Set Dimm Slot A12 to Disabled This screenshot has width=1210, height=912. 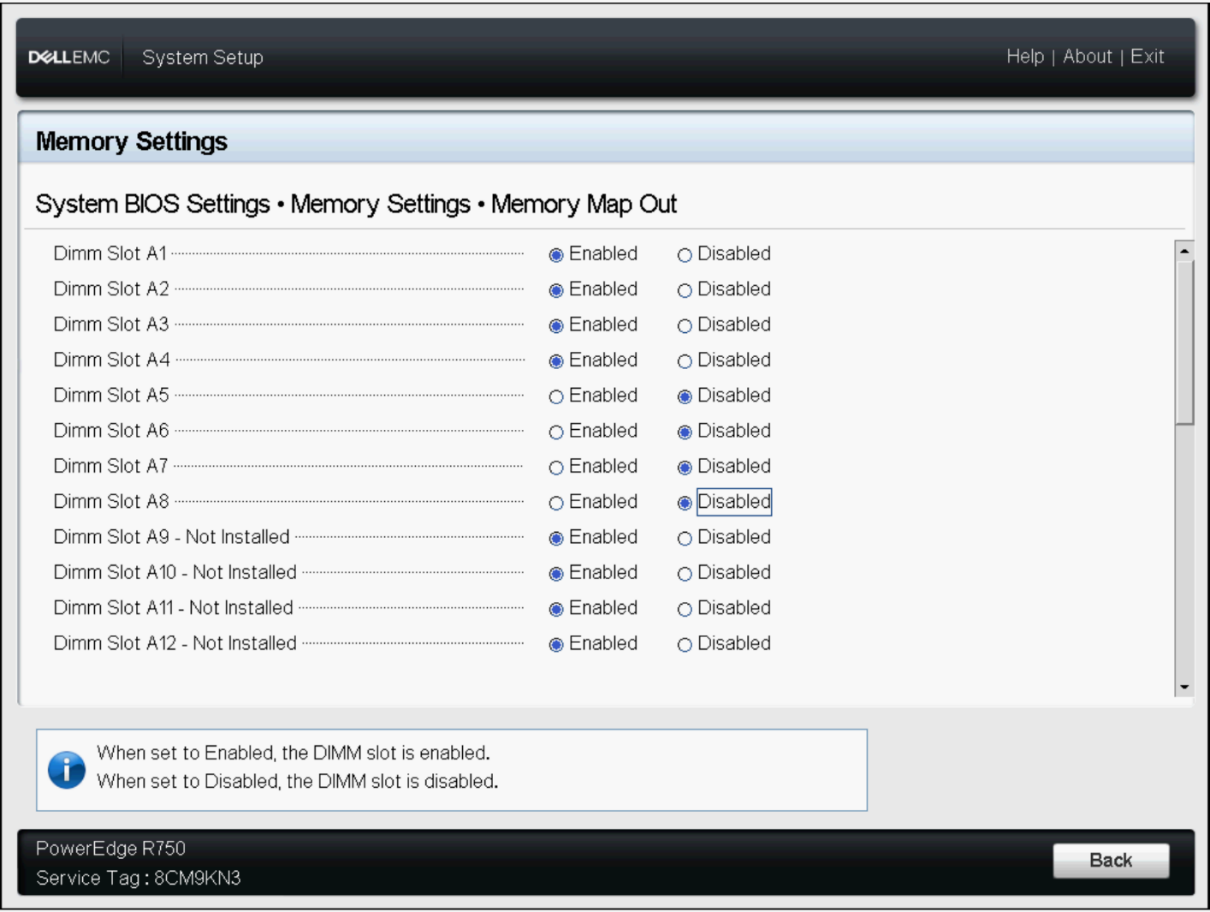point(685,644)
